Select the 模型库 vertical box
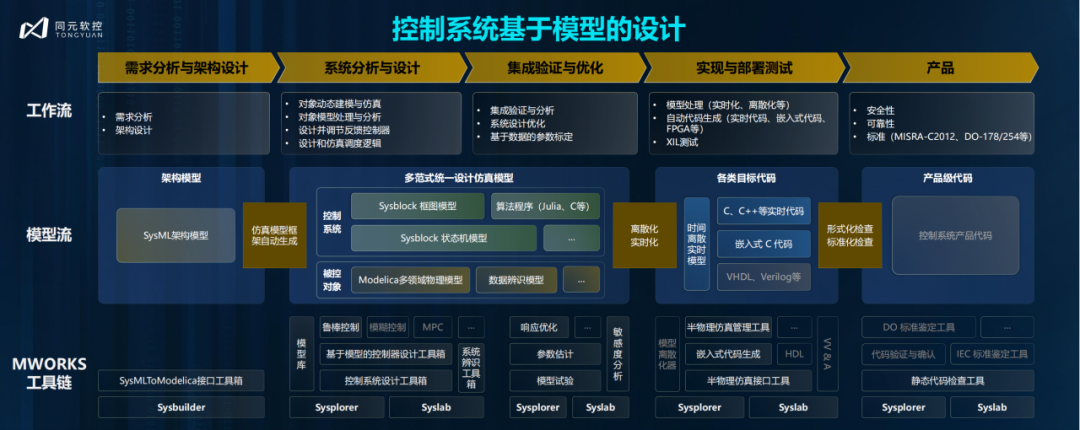The height and width of the screenshot is (430, 1080). click(301, 354)
